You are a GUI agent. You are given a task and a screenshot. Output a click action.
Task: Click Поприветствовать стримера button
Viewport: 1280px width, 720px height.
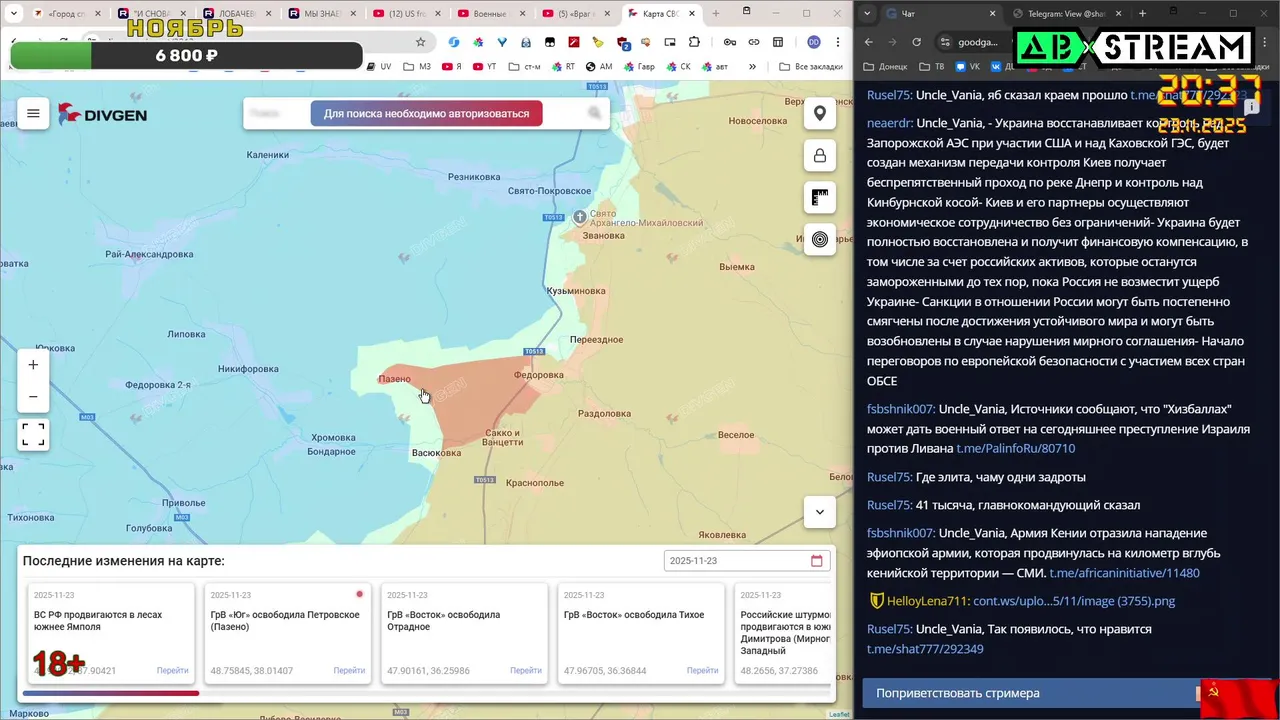click(x=1030, y=693)
